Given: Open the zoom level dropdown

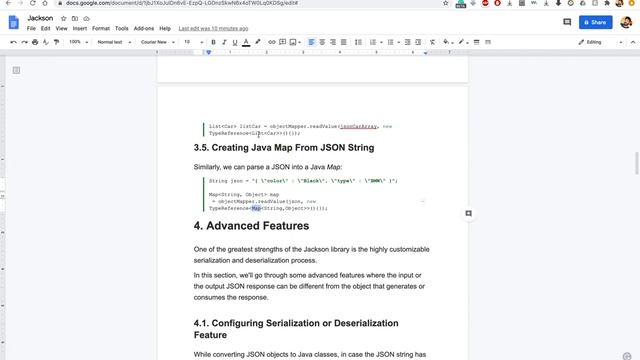Looking at the screenshot, I should pyautogui.click(x=78, y=42).
